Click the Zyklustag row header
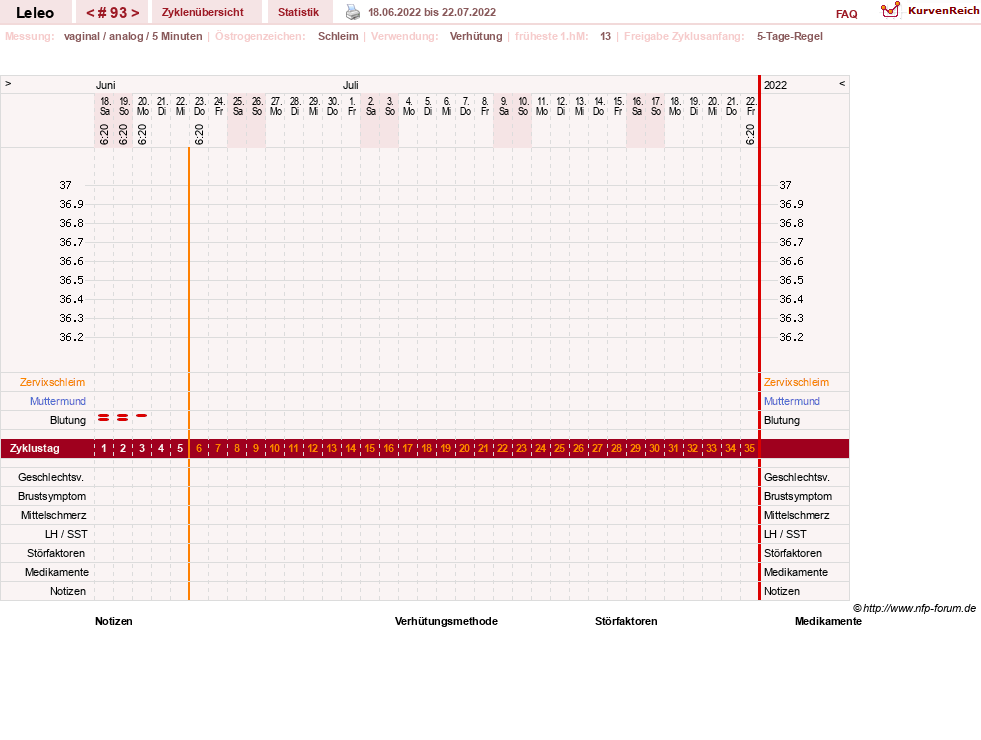This screenshot has height=740, width=981. point(35,449)
